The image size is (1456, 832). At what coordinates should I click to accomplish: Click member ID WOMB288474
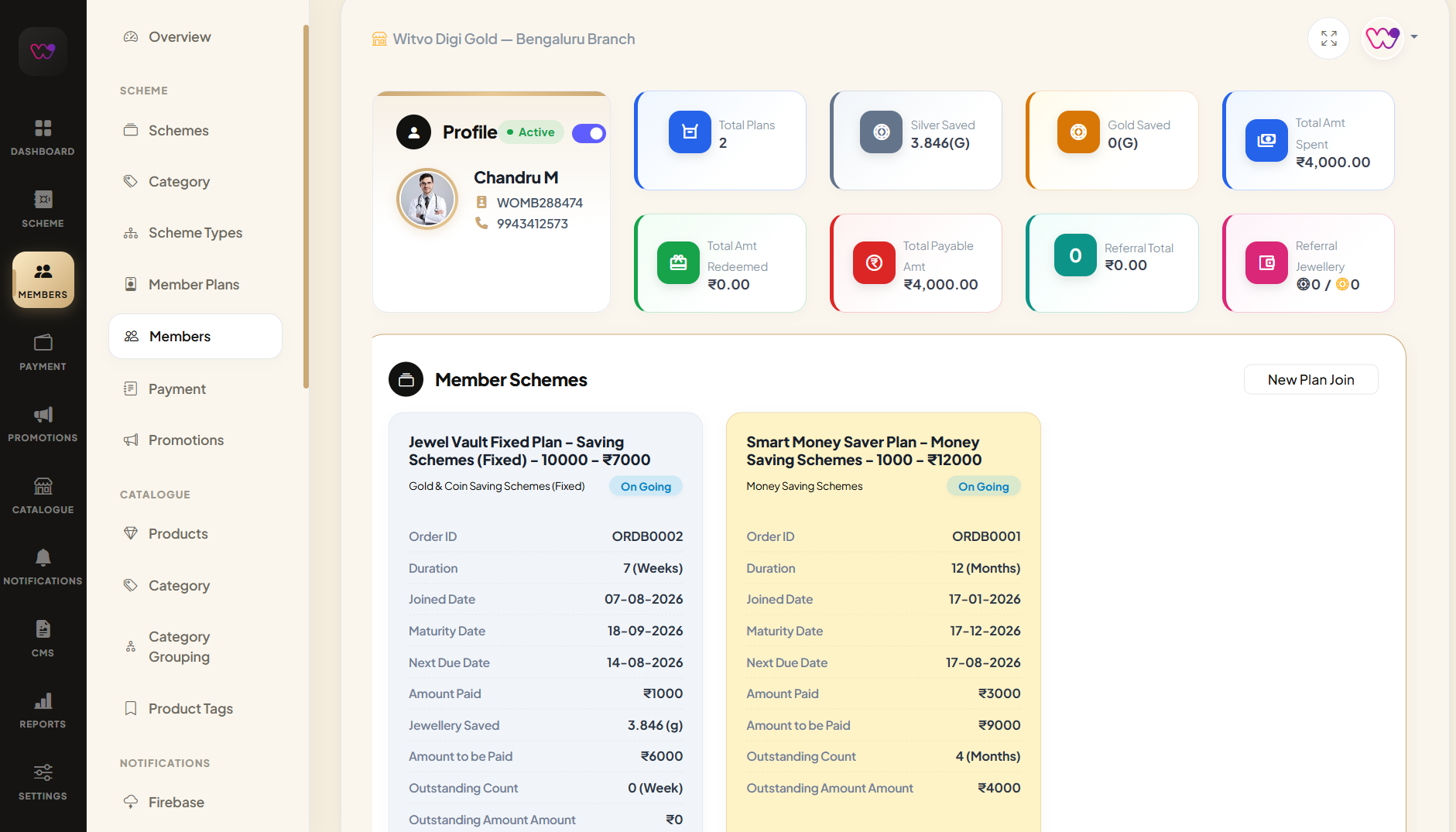[540, 203]
